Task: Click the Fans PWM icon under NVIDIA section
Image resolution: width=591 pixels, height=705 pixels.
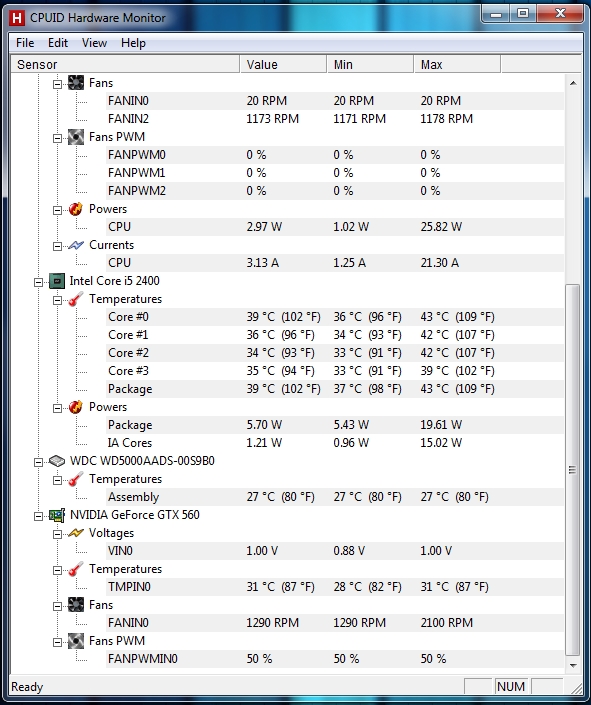Action: [76, 641]
